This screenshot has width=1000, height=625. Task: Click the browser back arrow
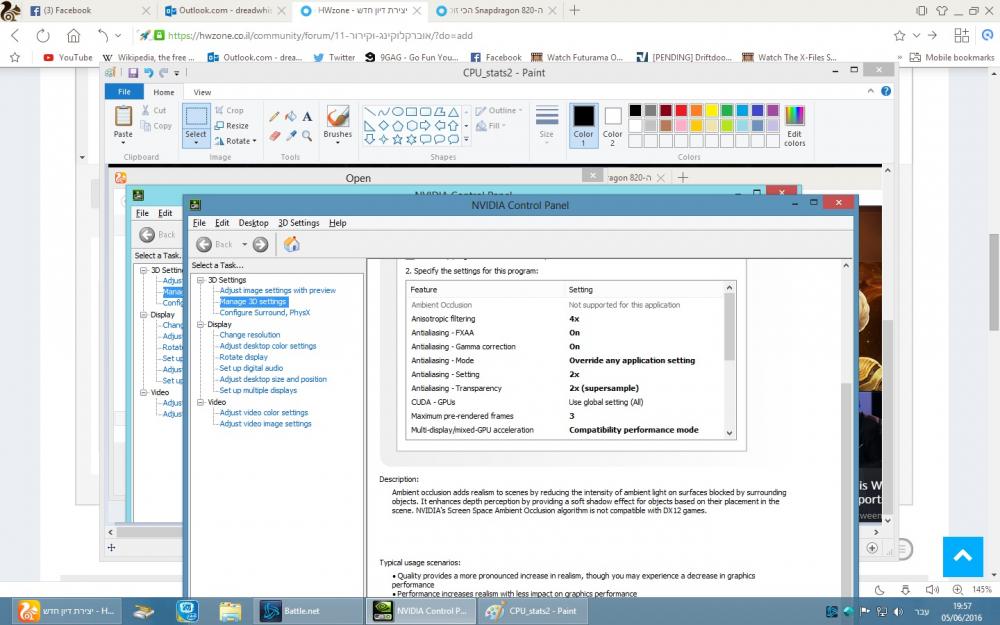point(15,36)
